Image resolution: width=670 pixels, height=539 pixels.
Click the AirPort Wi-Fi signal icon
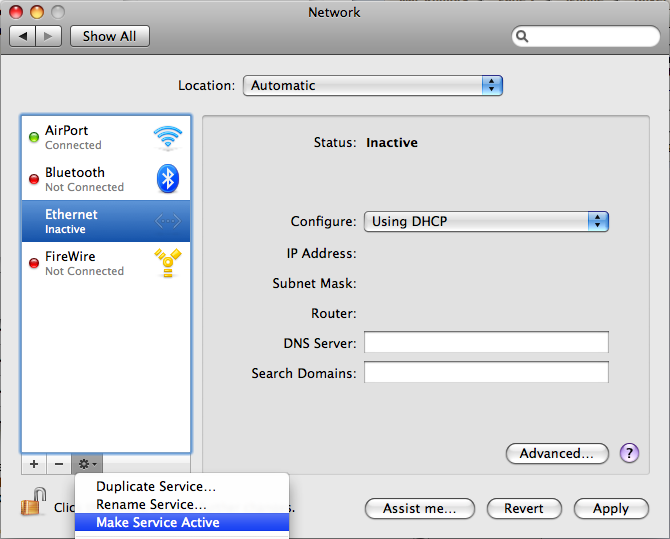[168, 138]
